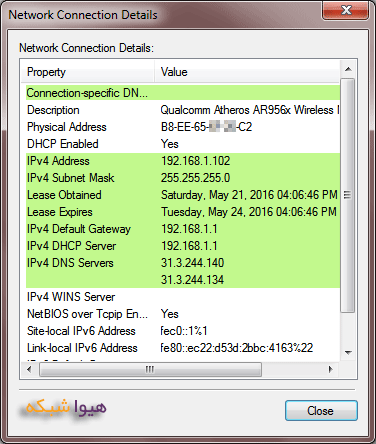The image size is (376, 444).
Task: Select the Physical Address row
Action: 183,127
